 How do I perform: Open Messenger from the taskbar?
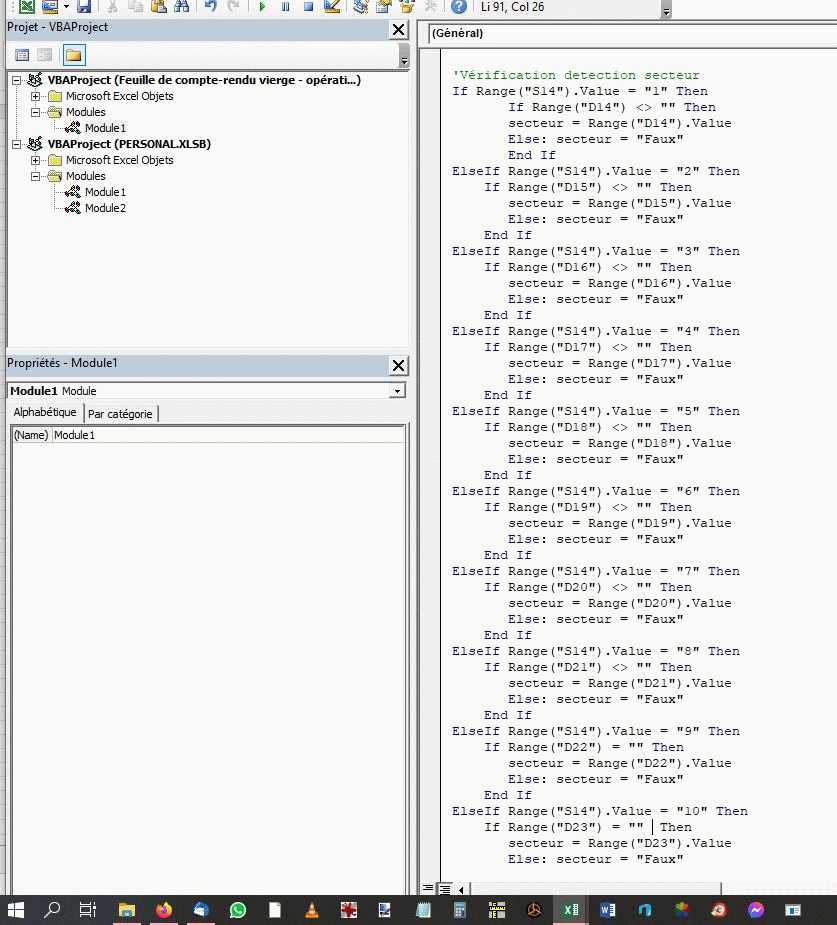coord(756,910)
